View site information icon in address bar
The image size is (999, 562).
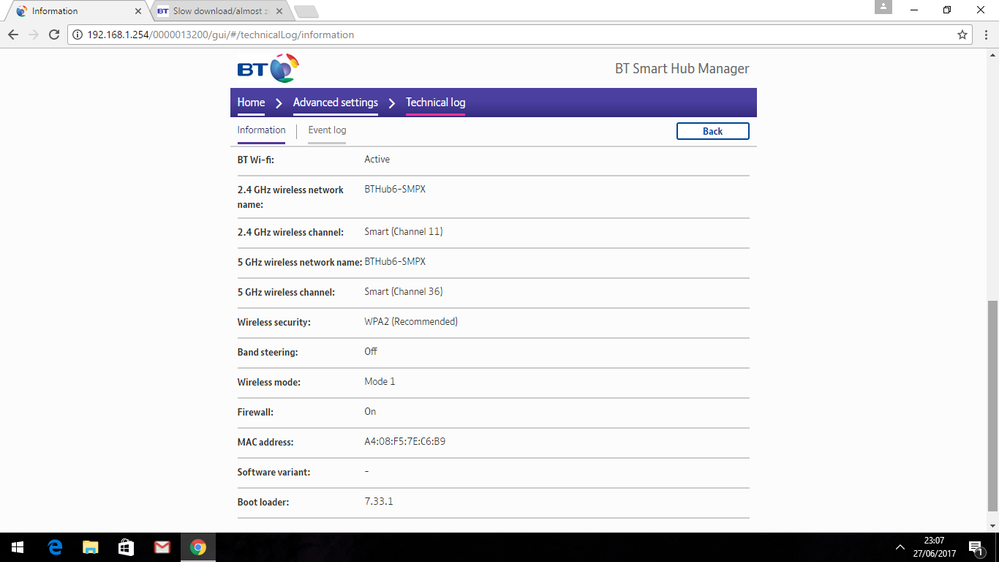point(77,35)
